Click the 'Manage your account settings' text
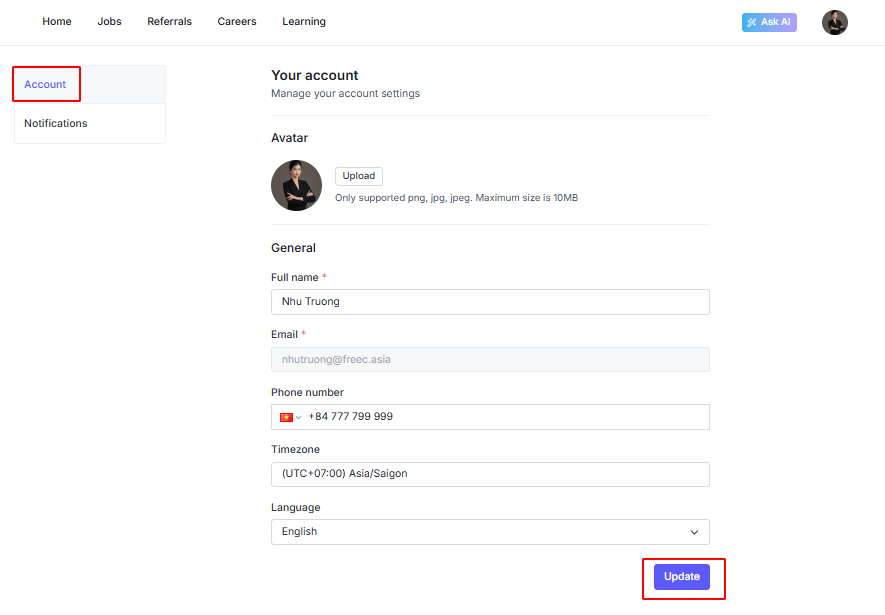 click(x=345, y=93)
